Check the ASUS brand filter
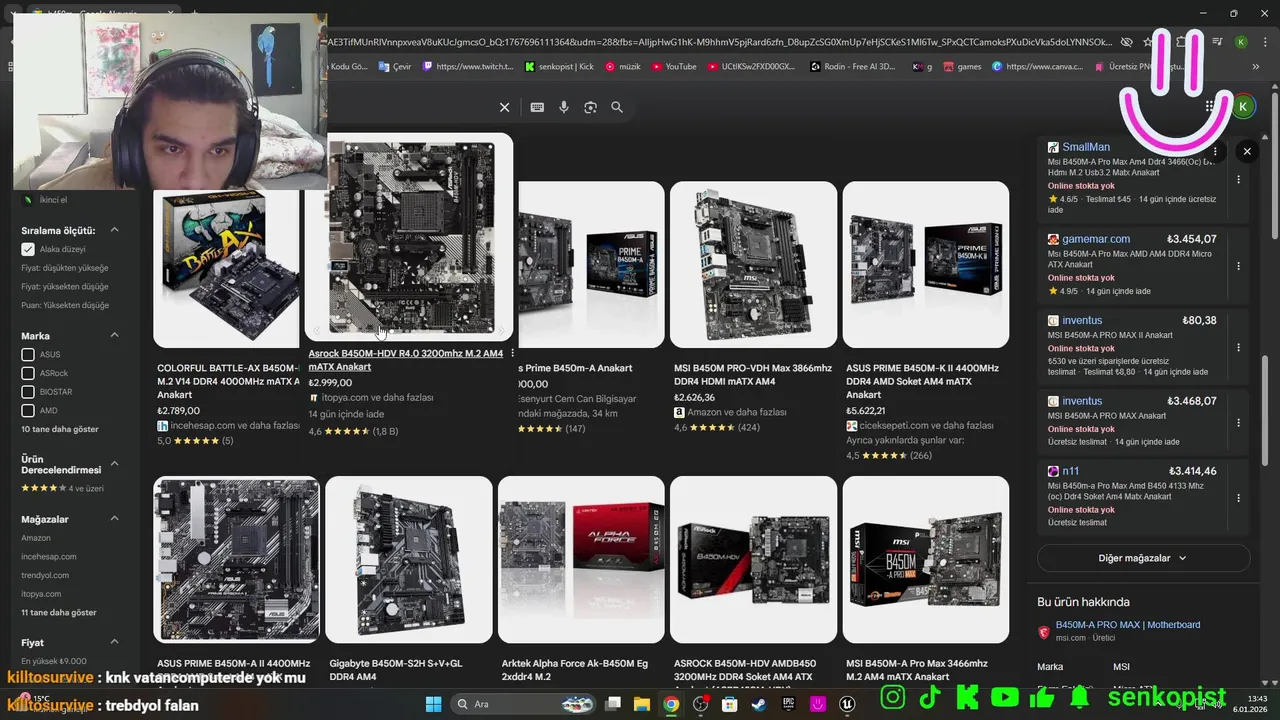The image size is (1280, 720). pyautogui.click(x=28, y=354)
